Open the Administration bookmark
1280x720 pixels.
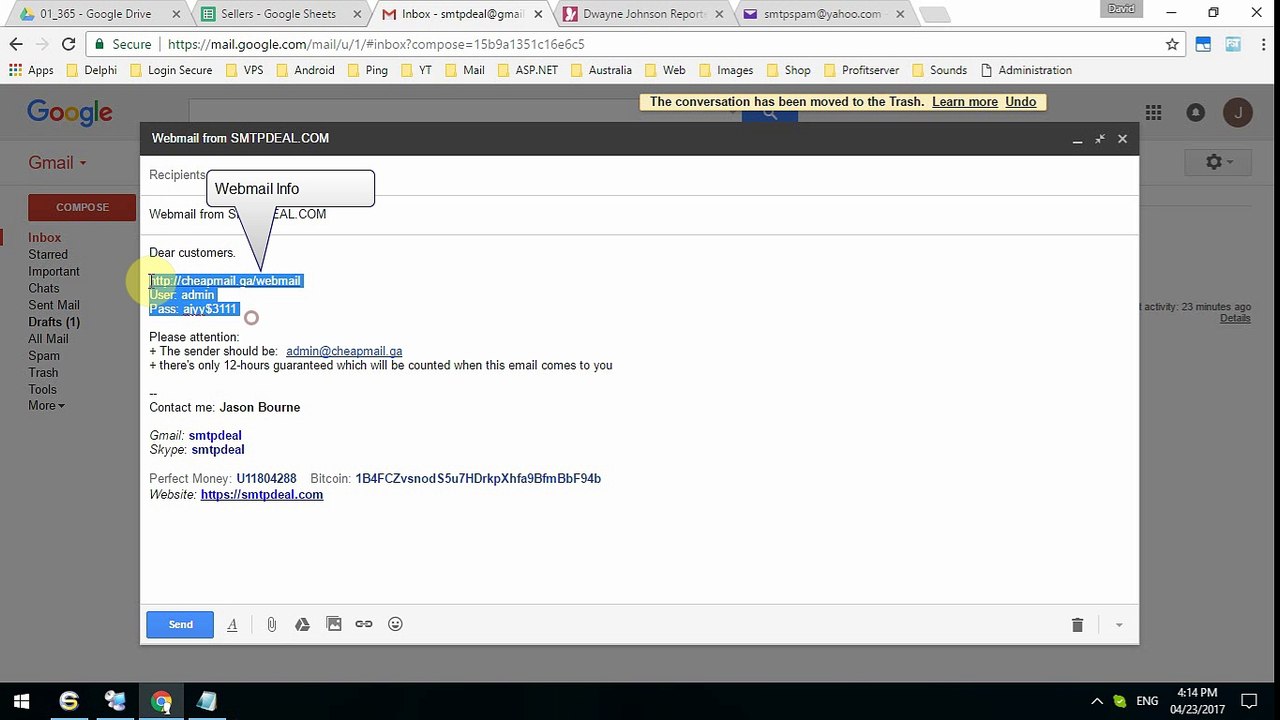click(1026, 70)
